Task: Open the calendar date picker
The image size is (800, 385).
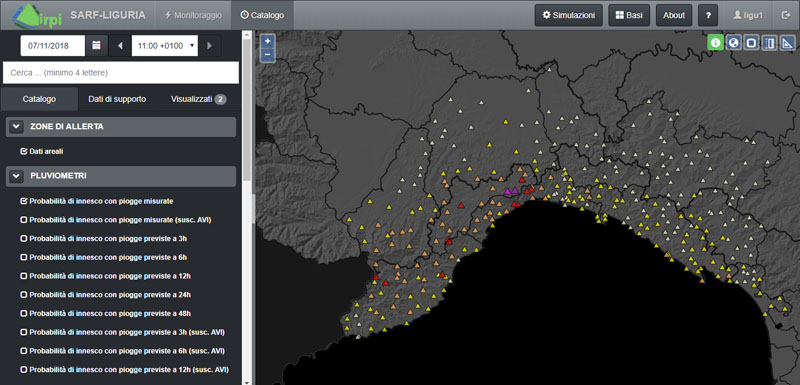Action: [x=96, y=45]
